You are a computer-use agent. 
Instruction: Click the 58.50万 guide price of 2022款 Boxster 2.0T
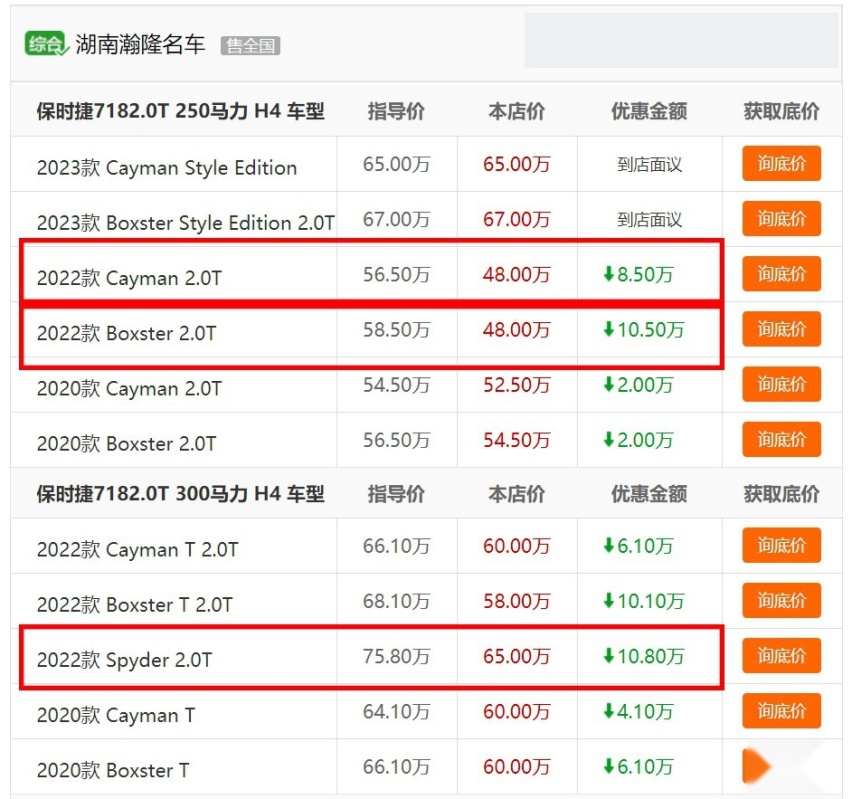(397, 330)
